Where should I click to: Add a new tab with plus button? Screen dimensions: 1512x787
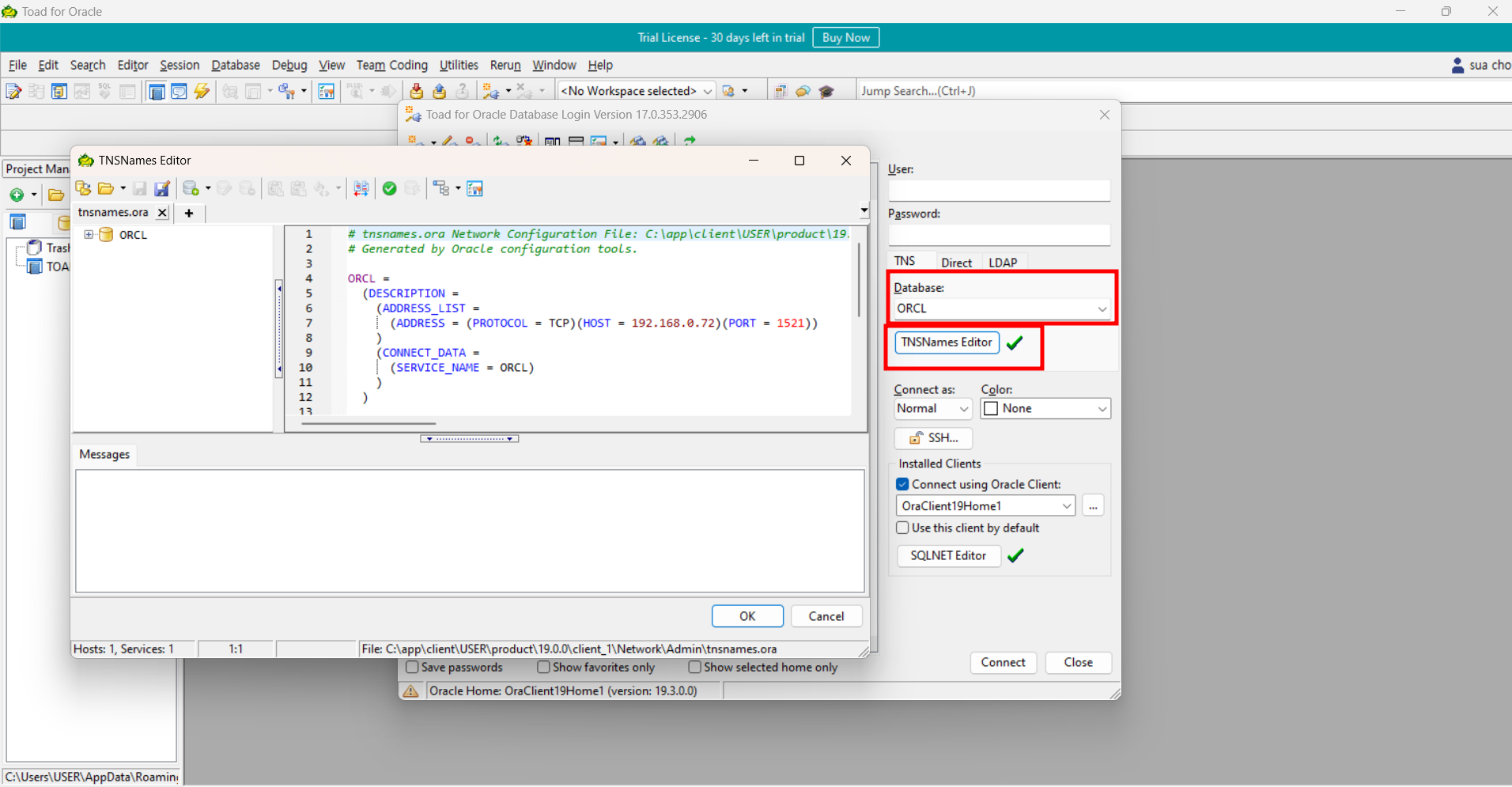pyautogui.click(x=189, y=213)
